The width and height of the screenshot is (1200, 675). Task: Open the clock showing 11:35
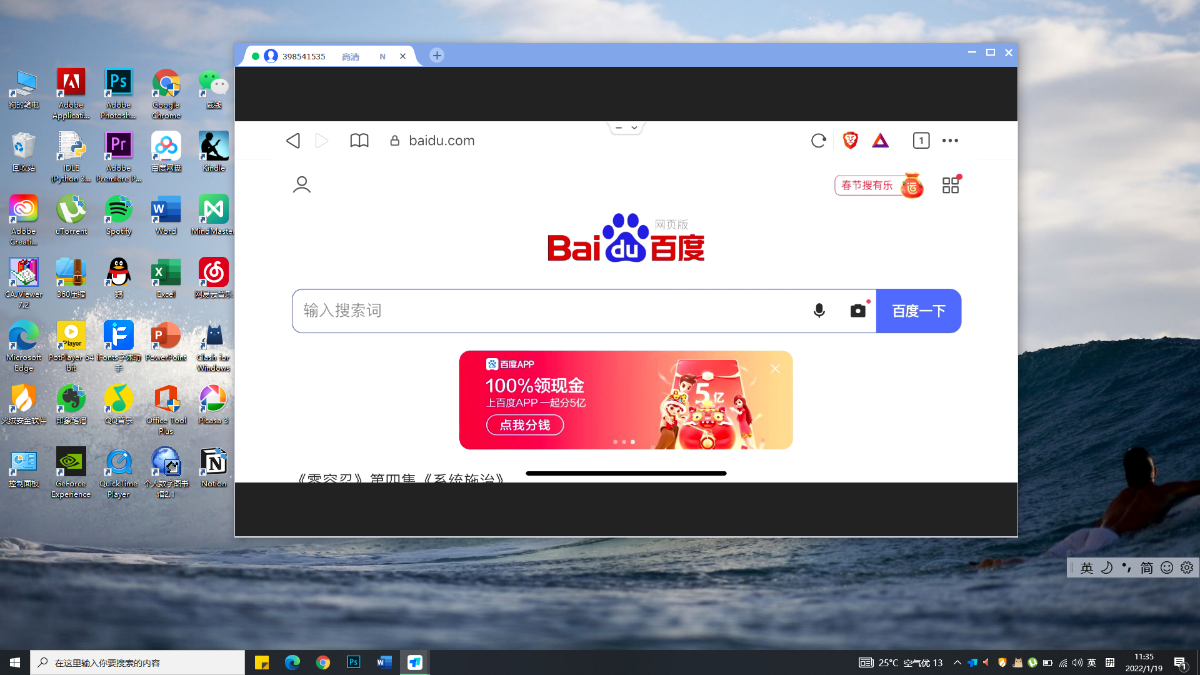tap(1144, 662)
